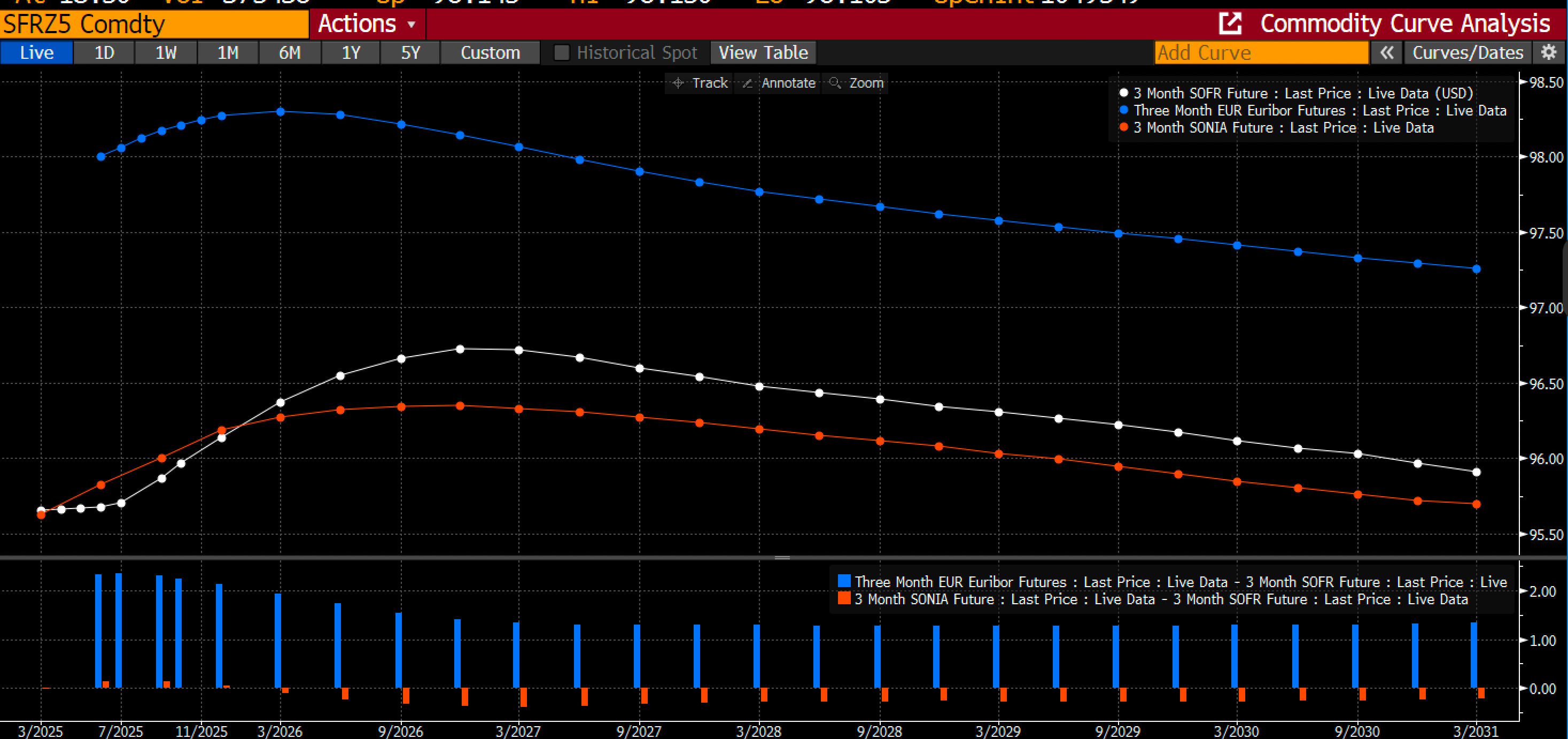Click the View Table button

tap(763, 53)
